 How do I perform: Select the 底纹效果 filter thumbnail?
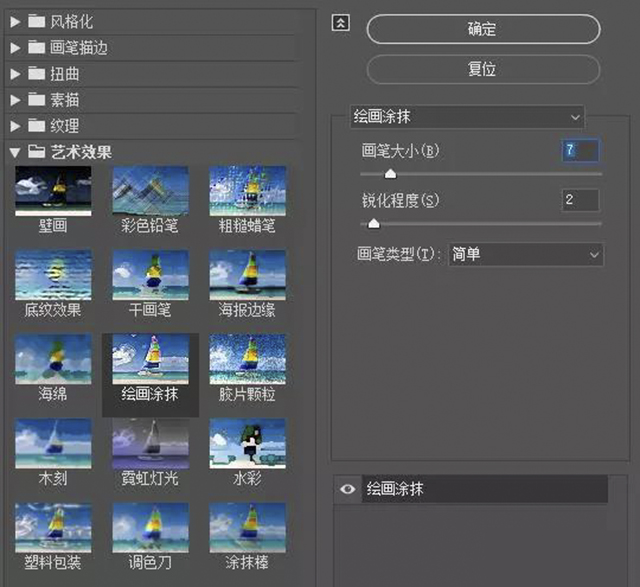53,275
